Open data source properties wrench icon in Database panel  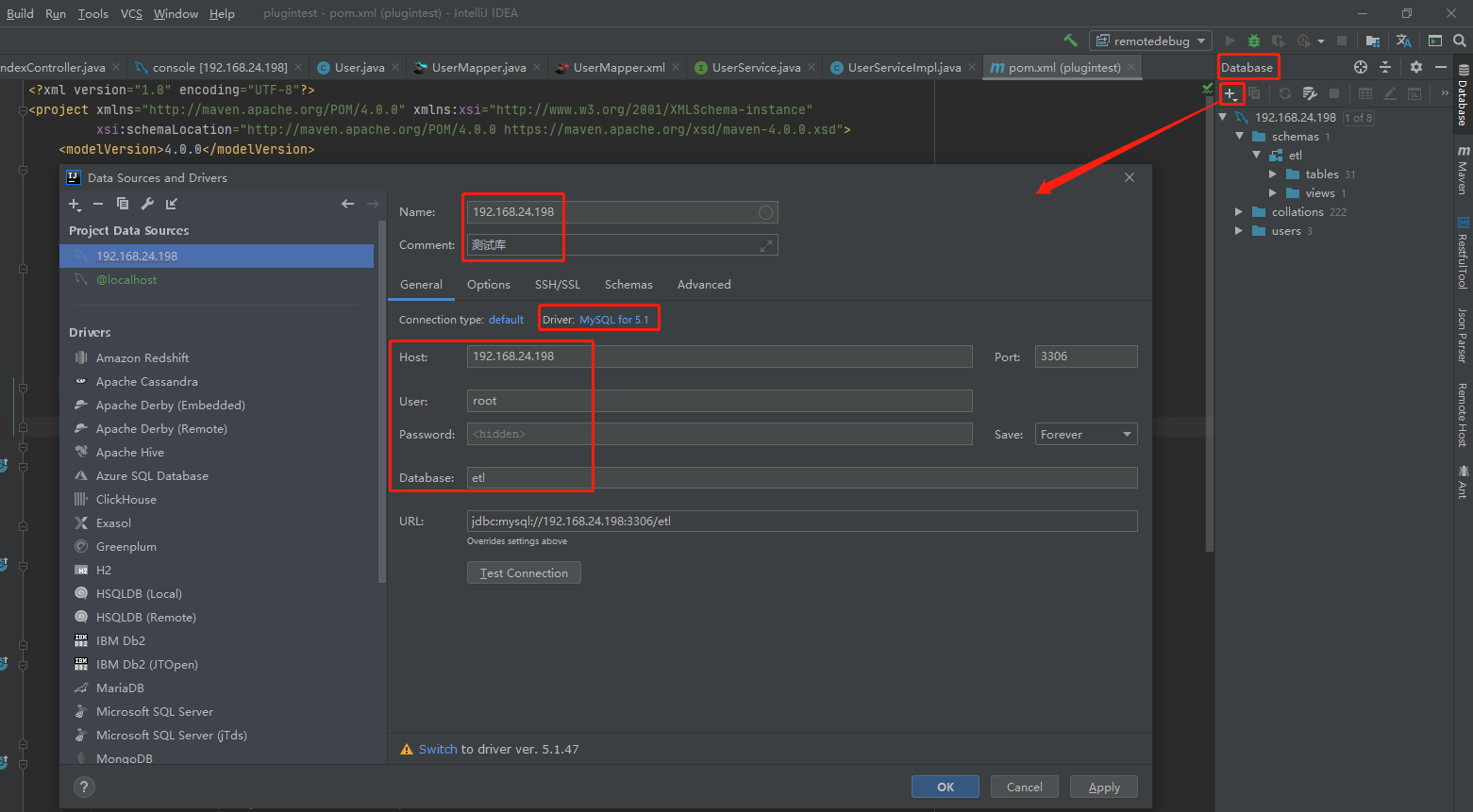click(1310, 93)
